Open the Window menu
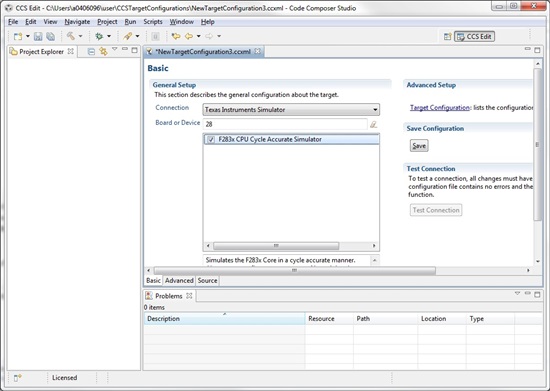 (x=182, y=22)
